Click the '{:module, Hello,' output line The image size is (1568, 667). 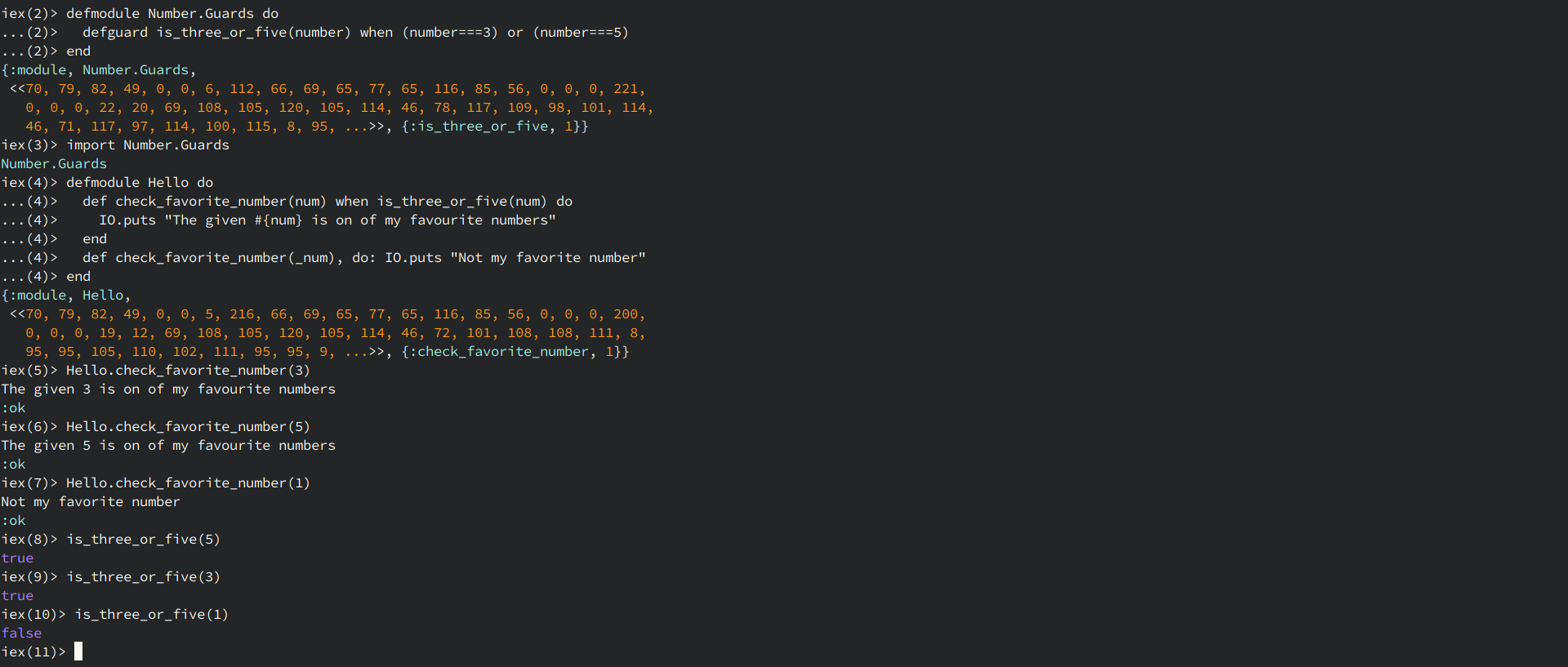(x=66, y=296)
